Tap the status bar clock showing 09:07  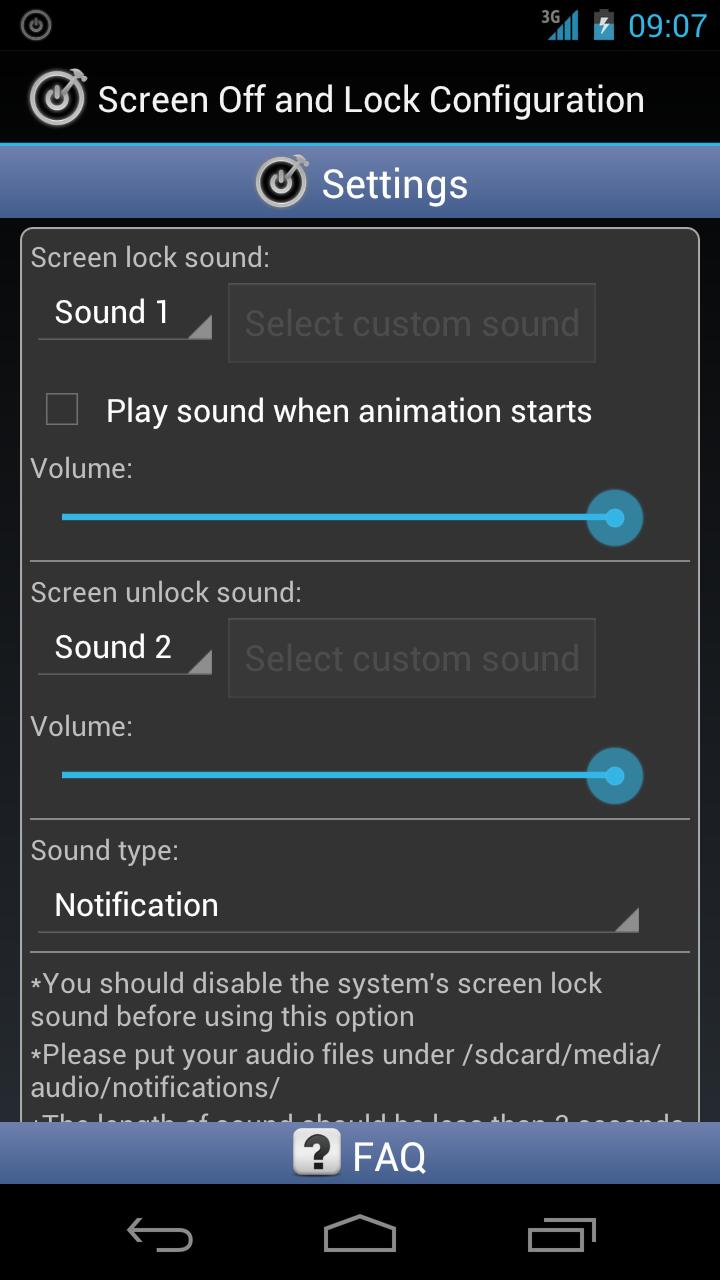(667, 25)
